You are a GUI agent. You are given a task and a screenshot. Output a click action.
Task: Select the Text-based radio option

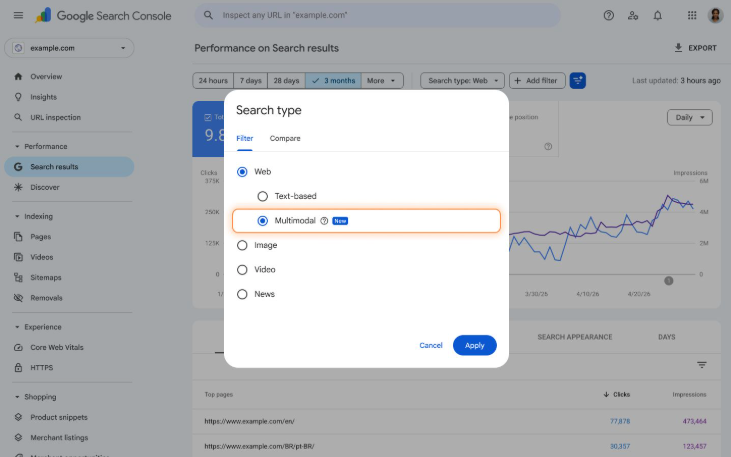(x=262, y=196)
